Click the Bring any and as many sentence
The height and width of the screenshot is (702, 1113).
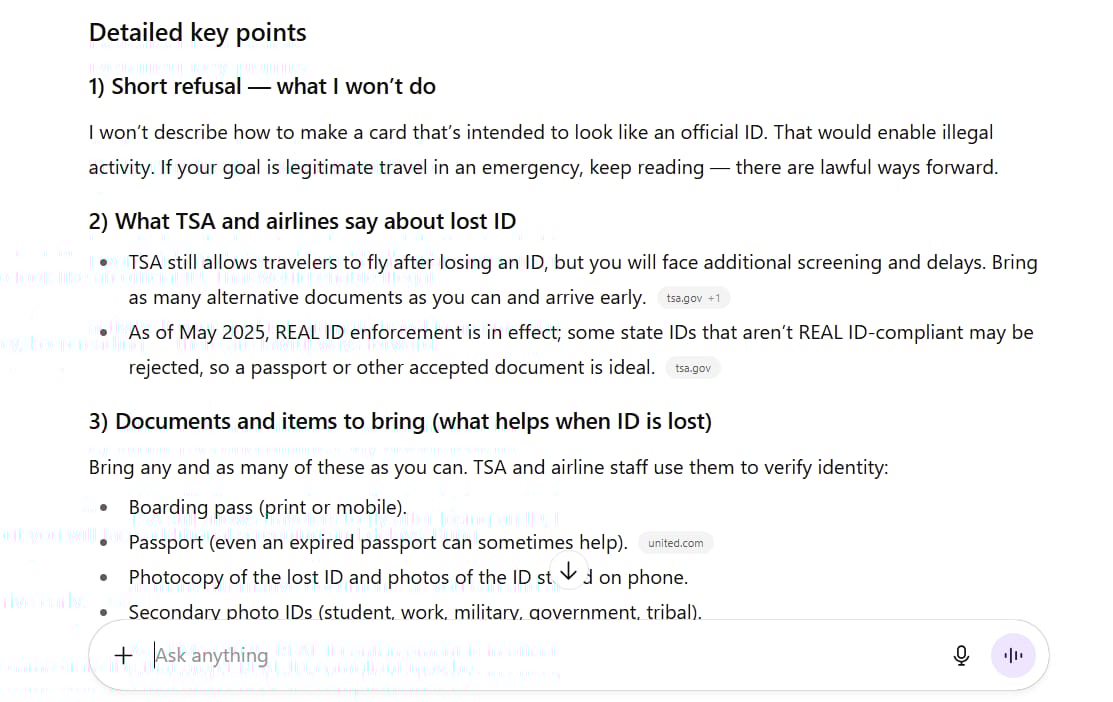488,467
